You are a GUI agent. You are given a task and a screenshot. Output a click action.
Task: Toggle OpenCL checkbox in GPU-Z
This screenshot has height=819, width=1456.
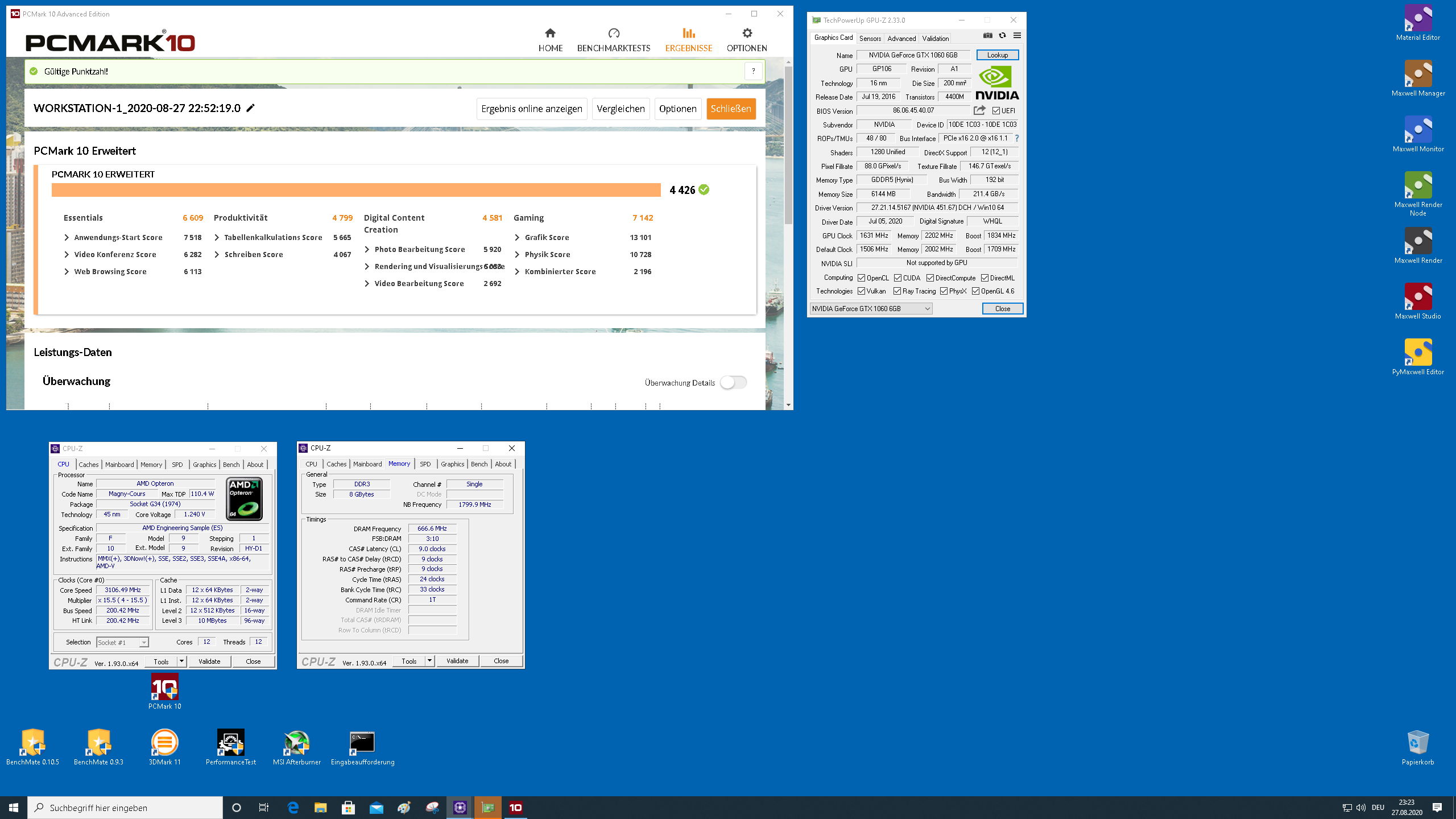click(x=862, y=278)
